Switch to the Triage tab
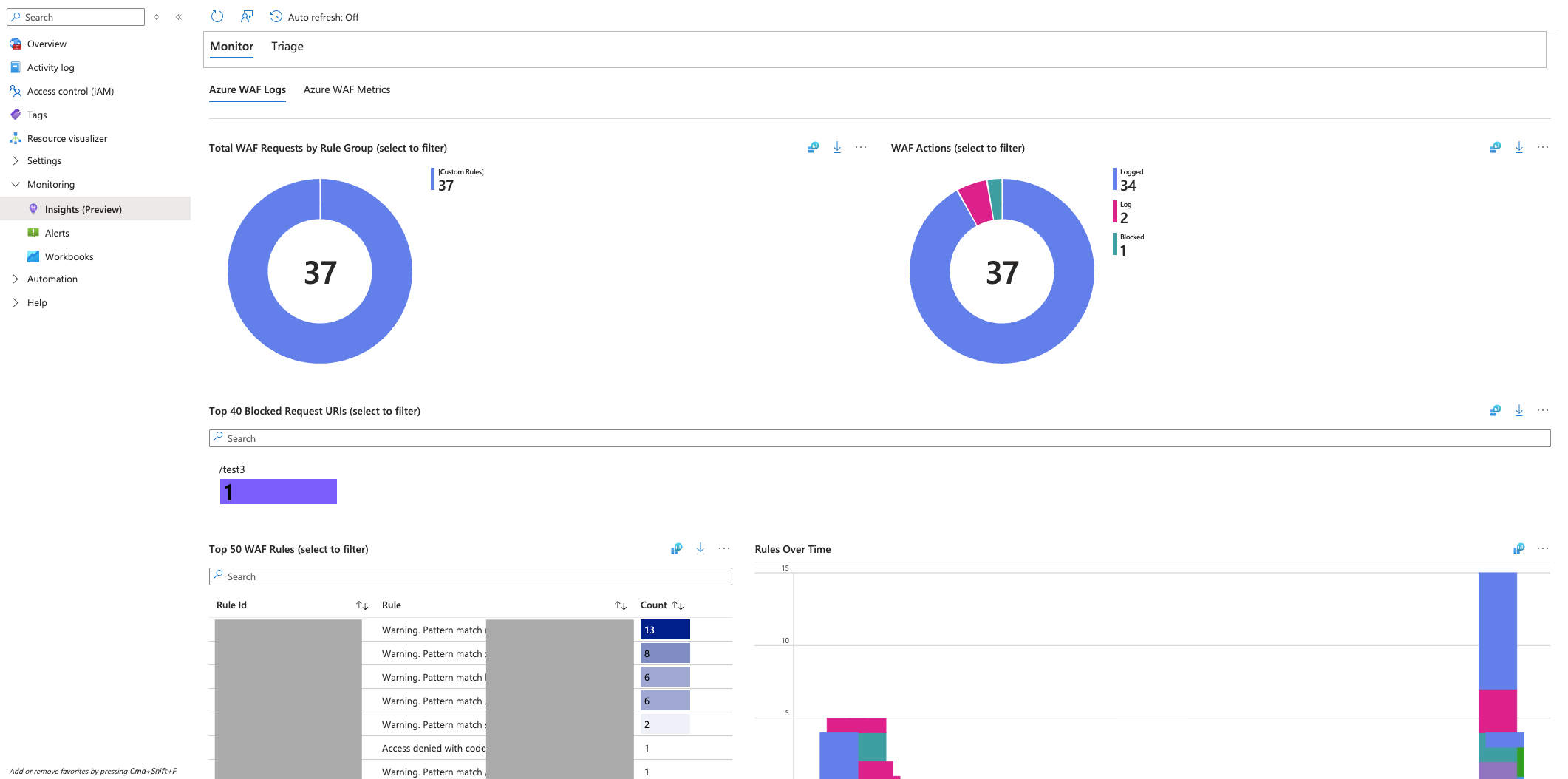This screenshot has height=779, width=1568. (287, 47)
